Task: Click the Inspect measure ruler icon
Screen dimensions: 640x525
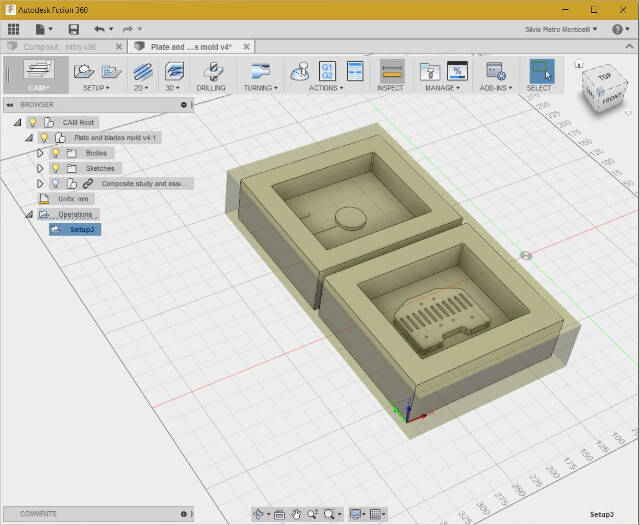Action: [392, 71]
